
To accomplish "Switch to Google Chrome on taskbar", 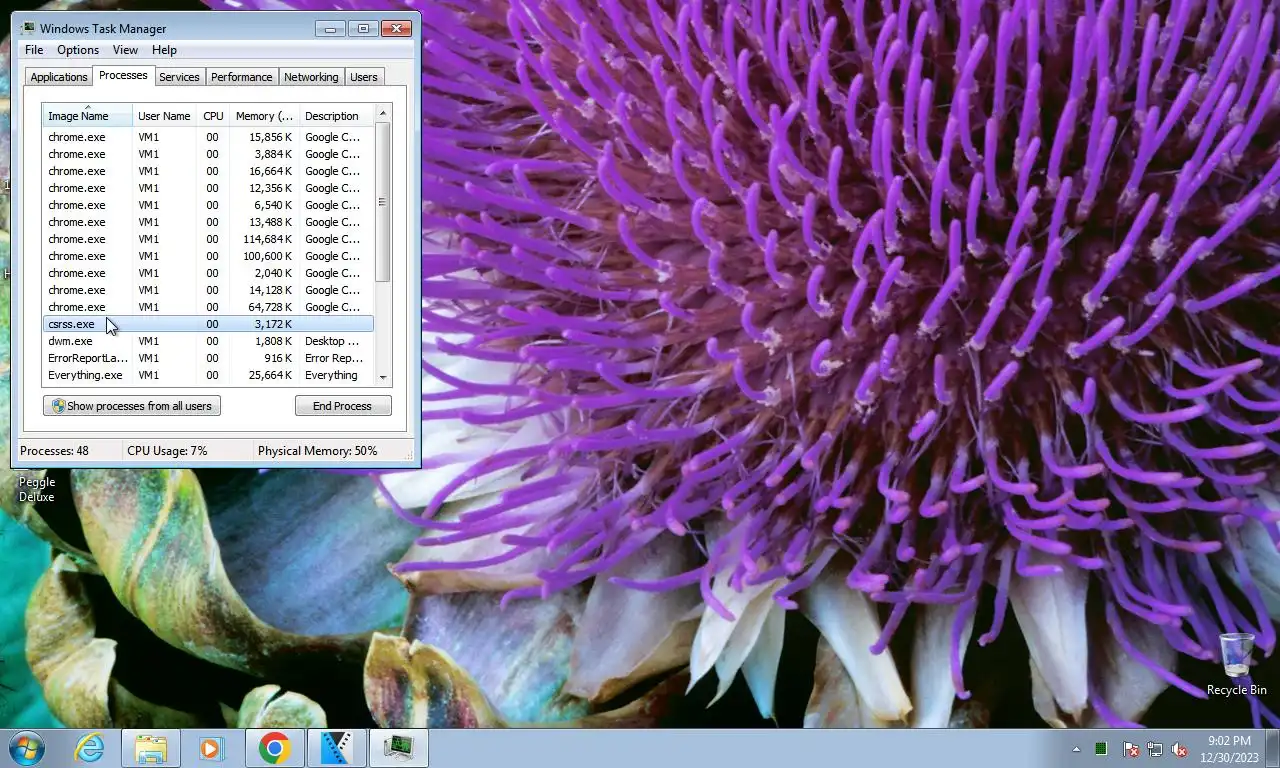I will pos(274,748).
